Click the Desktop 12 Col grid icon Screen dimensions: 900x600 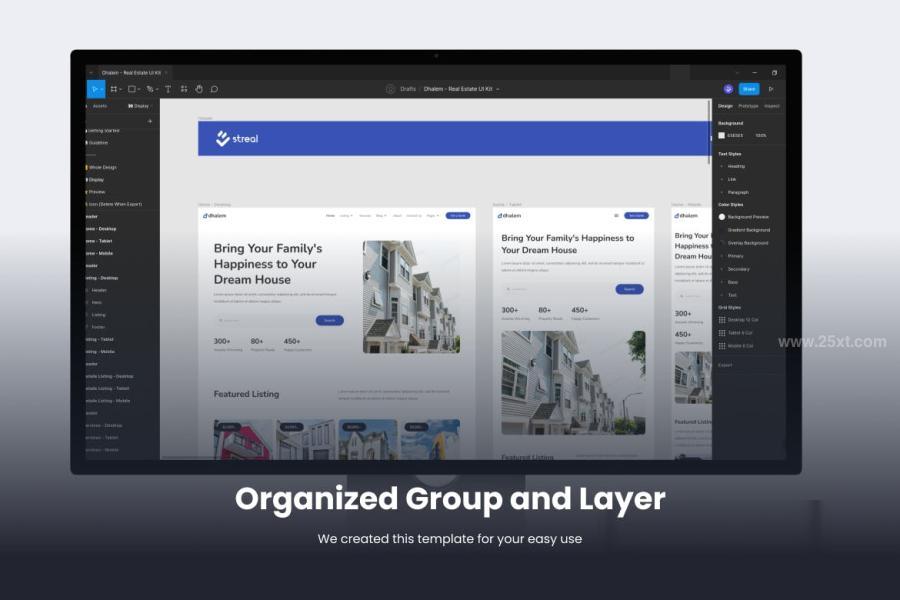(x=722, y=320)
